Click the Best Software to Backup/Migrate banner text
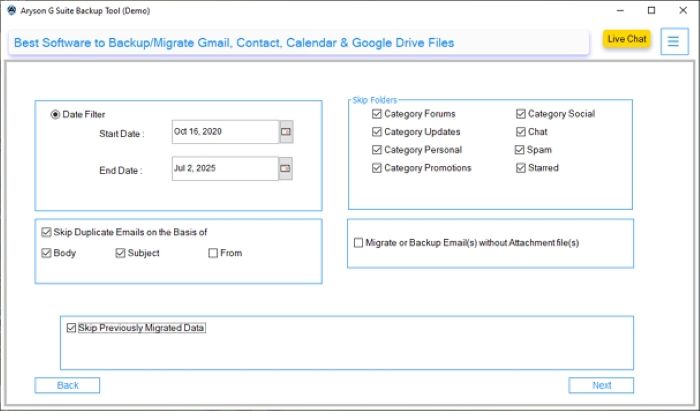This screenshot has width=700, height=411. click(234, 43)
